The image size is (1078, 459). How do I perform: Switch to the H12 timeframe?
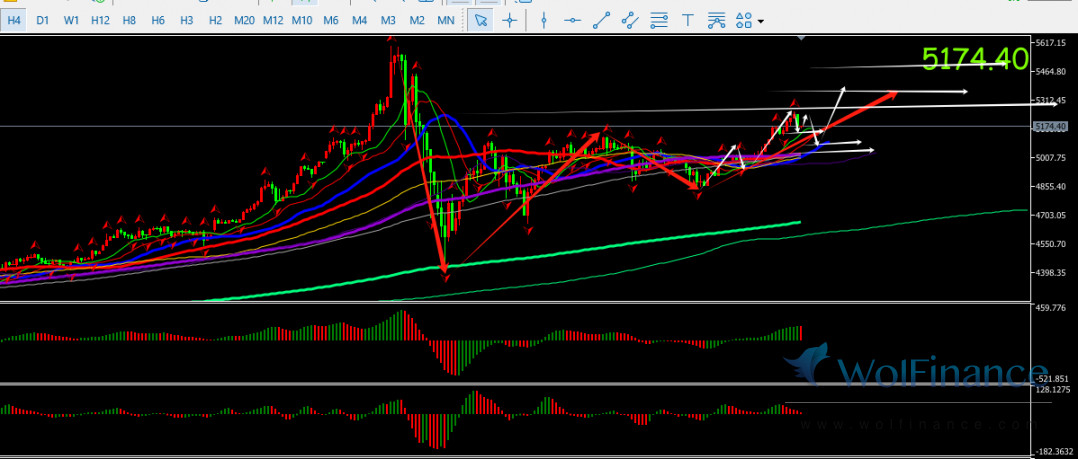[100, 20]
